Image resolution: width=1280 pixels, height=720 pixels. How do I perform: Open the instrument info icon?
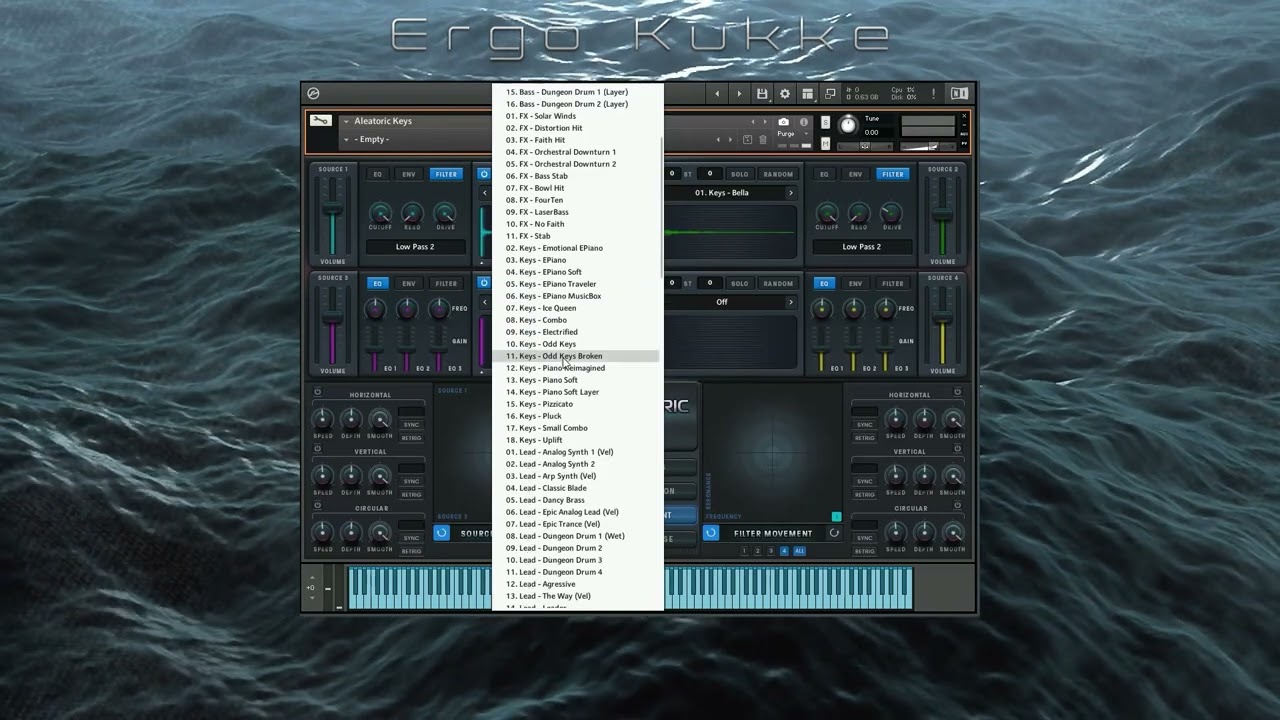(x=804, y=122)
